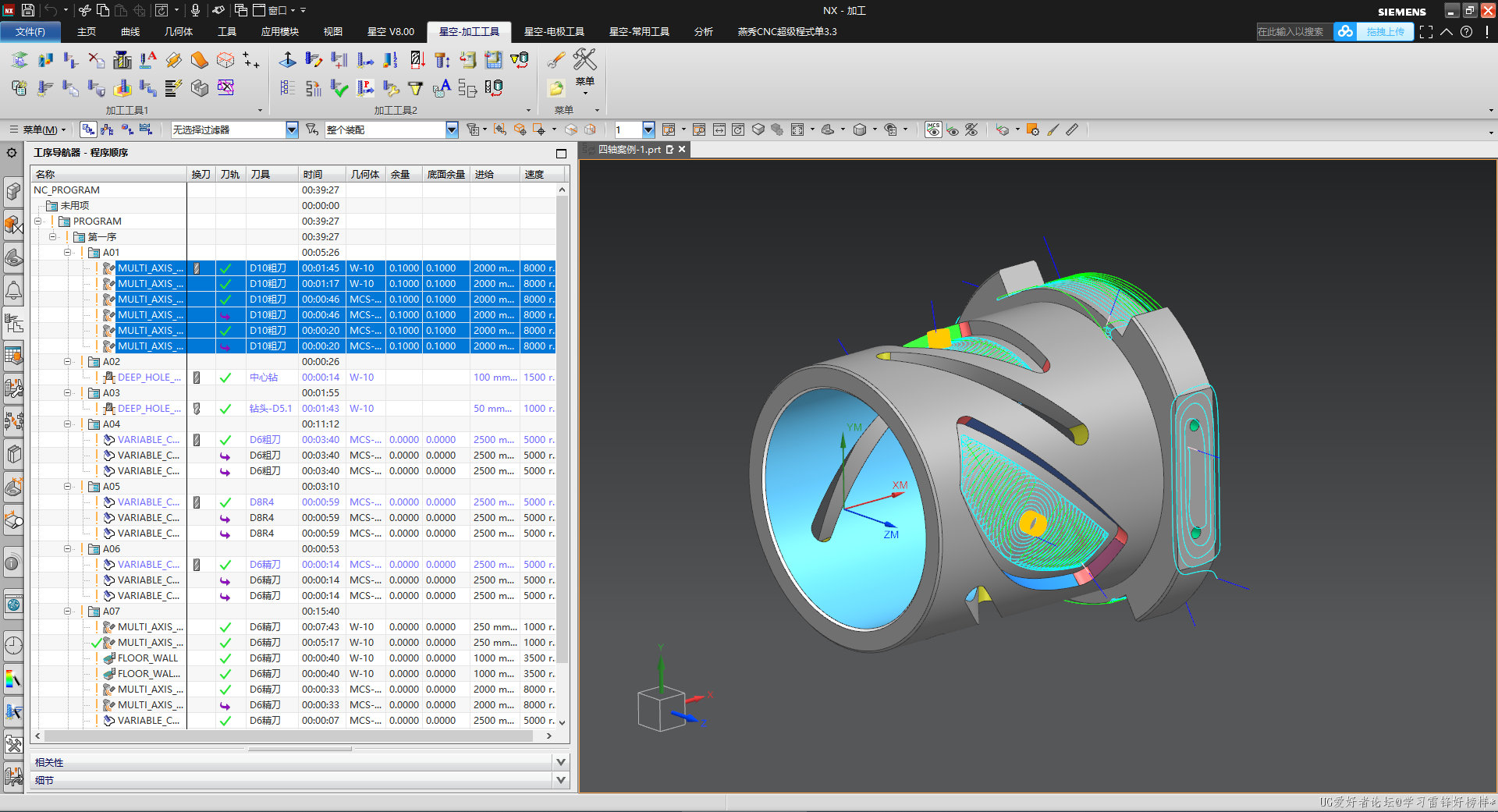Collapse the A04 program group
This screenshot has height=812, width=1498.
point(67,424)
